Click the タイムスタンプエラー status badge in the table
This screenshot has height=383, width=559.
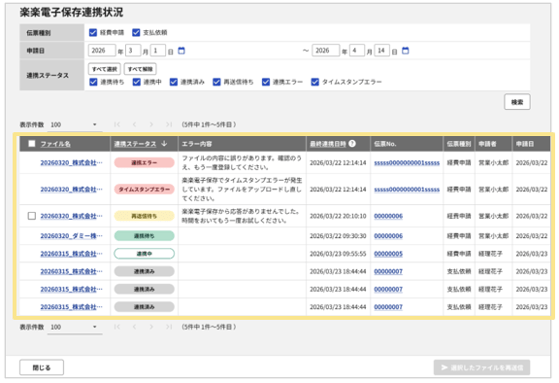coord(144,189)
